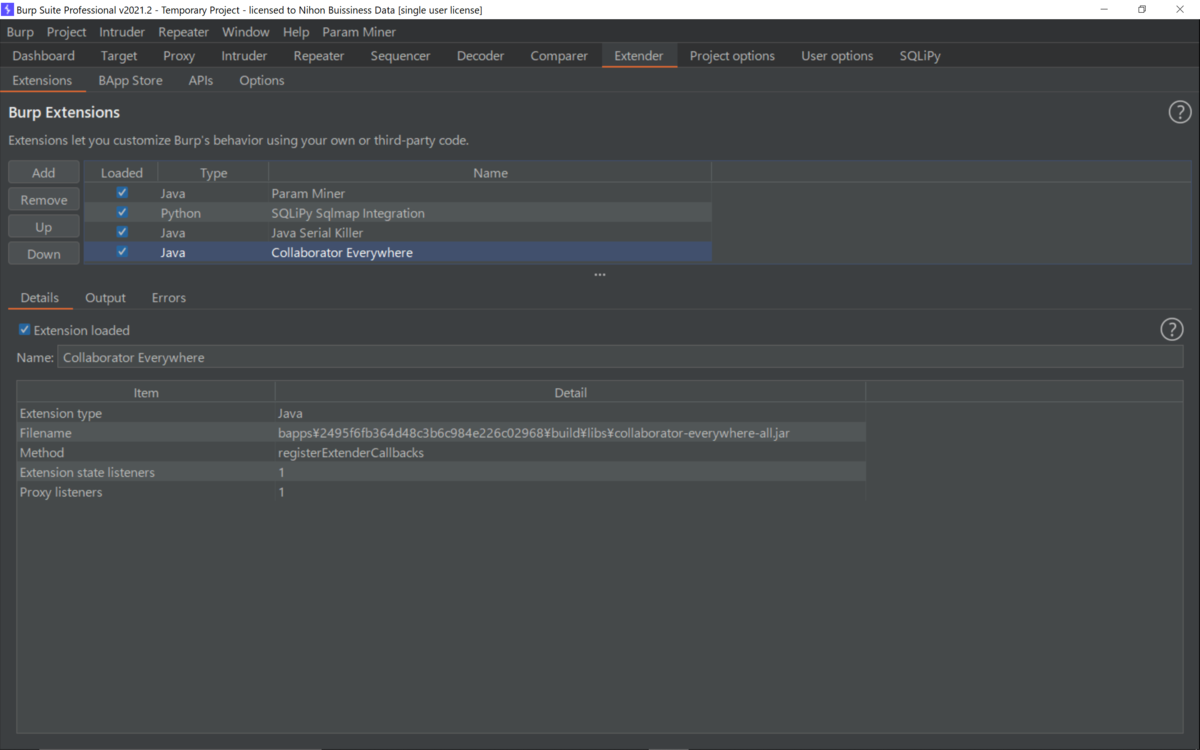Show the Output tab

pyautogui.click(x=105, y=298)
